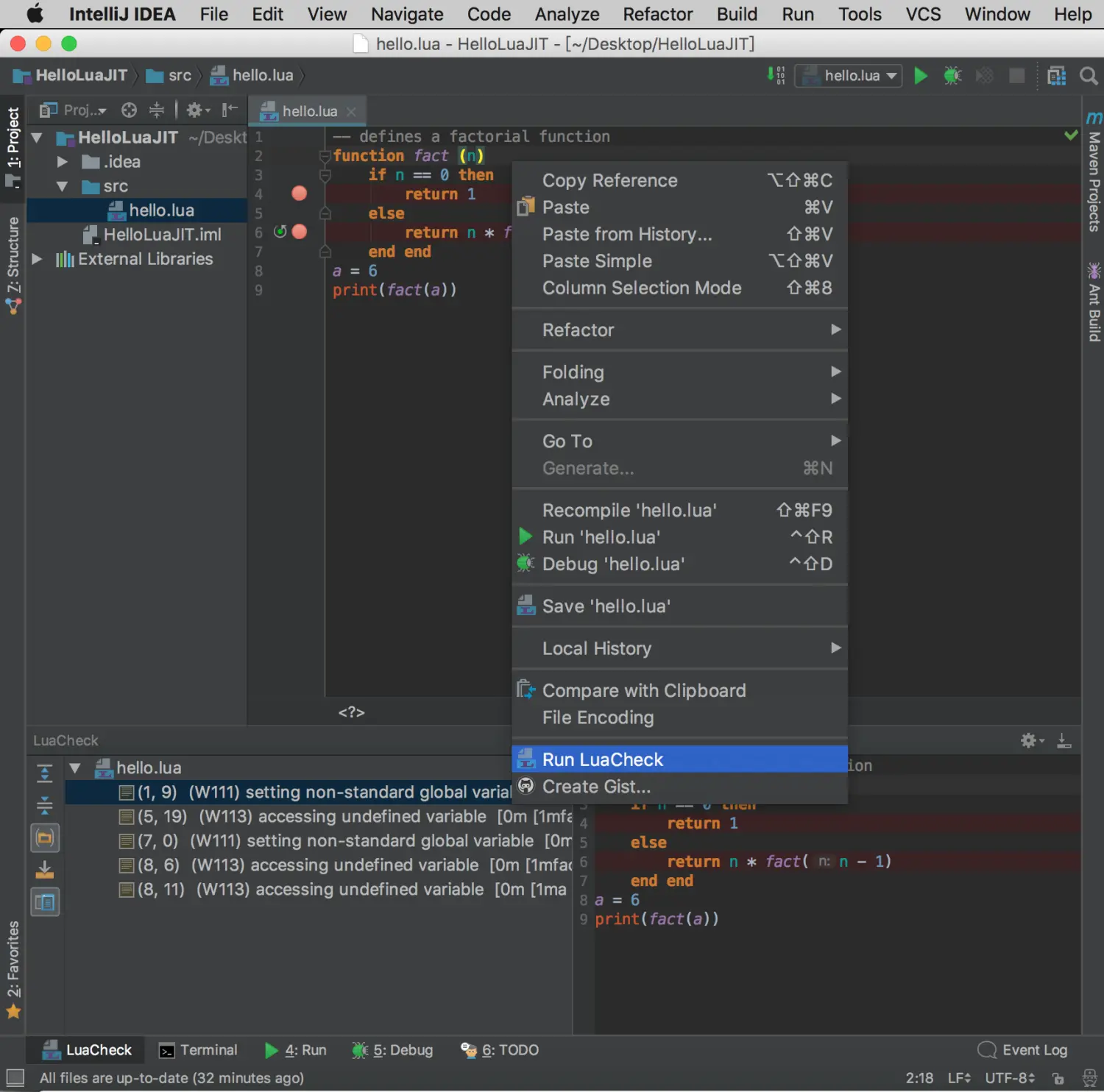Open Maven Projects side panel

tap(1094, 171)
